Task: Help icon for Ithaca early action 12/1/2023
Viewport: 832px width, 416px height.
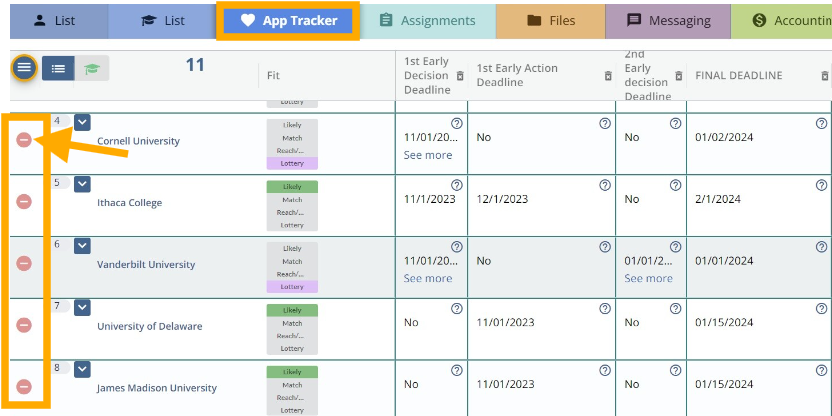Action: tap(605, 185)
